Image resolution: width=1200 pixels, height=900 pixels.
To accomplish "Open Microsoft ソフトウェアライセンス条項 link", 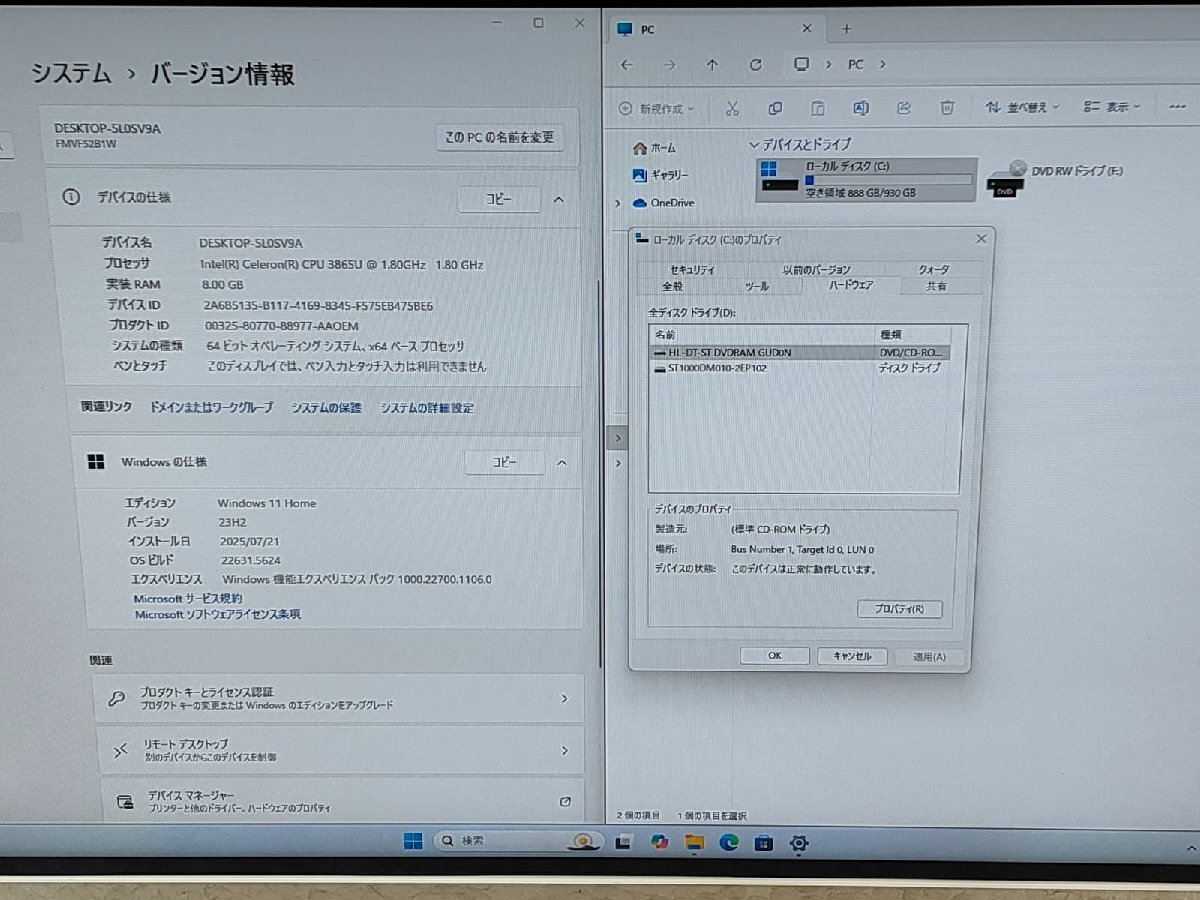I will (x=218, y=614).
